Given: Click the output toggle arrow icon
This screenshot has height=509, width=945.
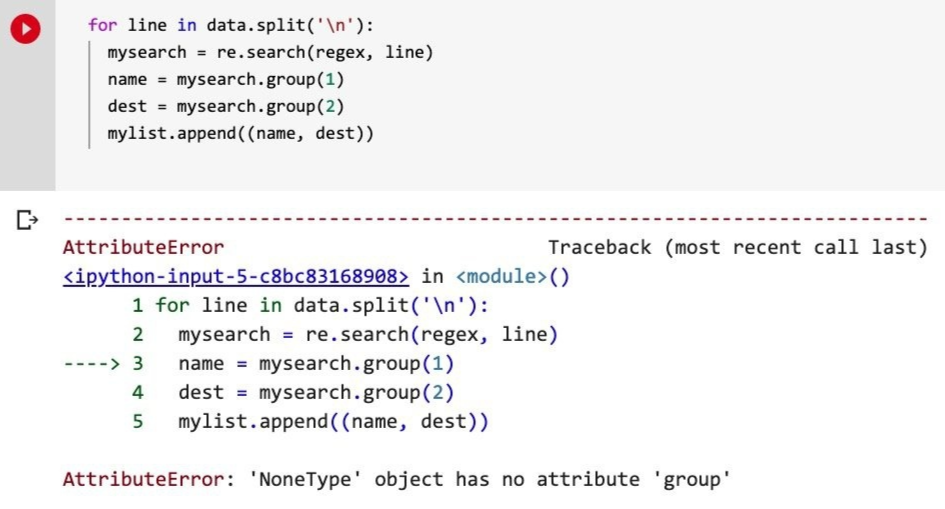Looking at the screenshot, I should (27, 220).
